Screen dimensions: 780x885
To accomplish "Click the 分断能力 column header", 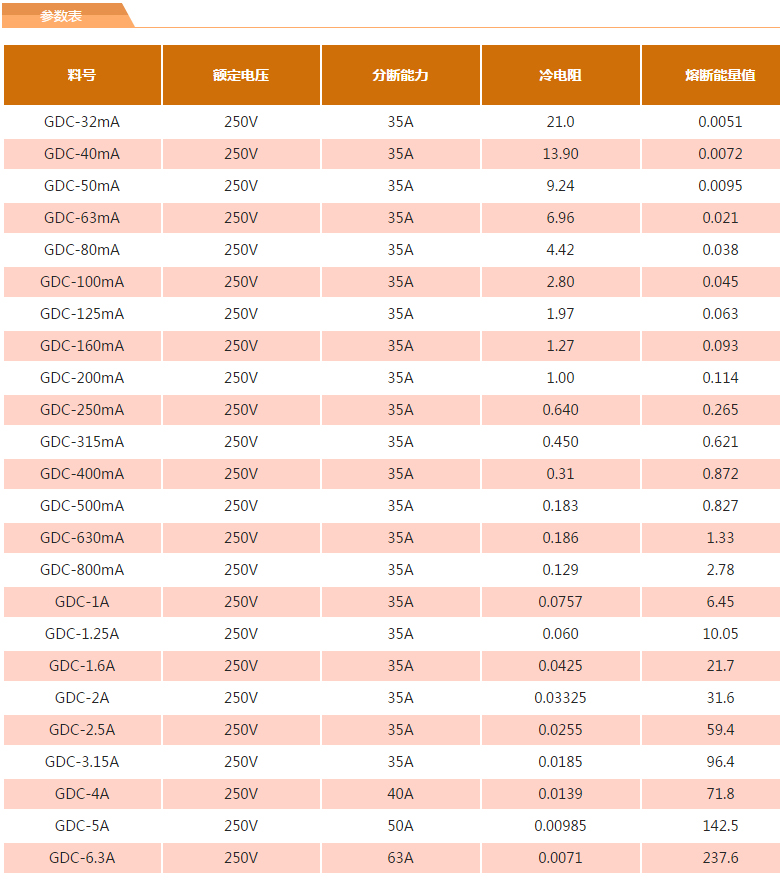I will click(x=400, y=75).
